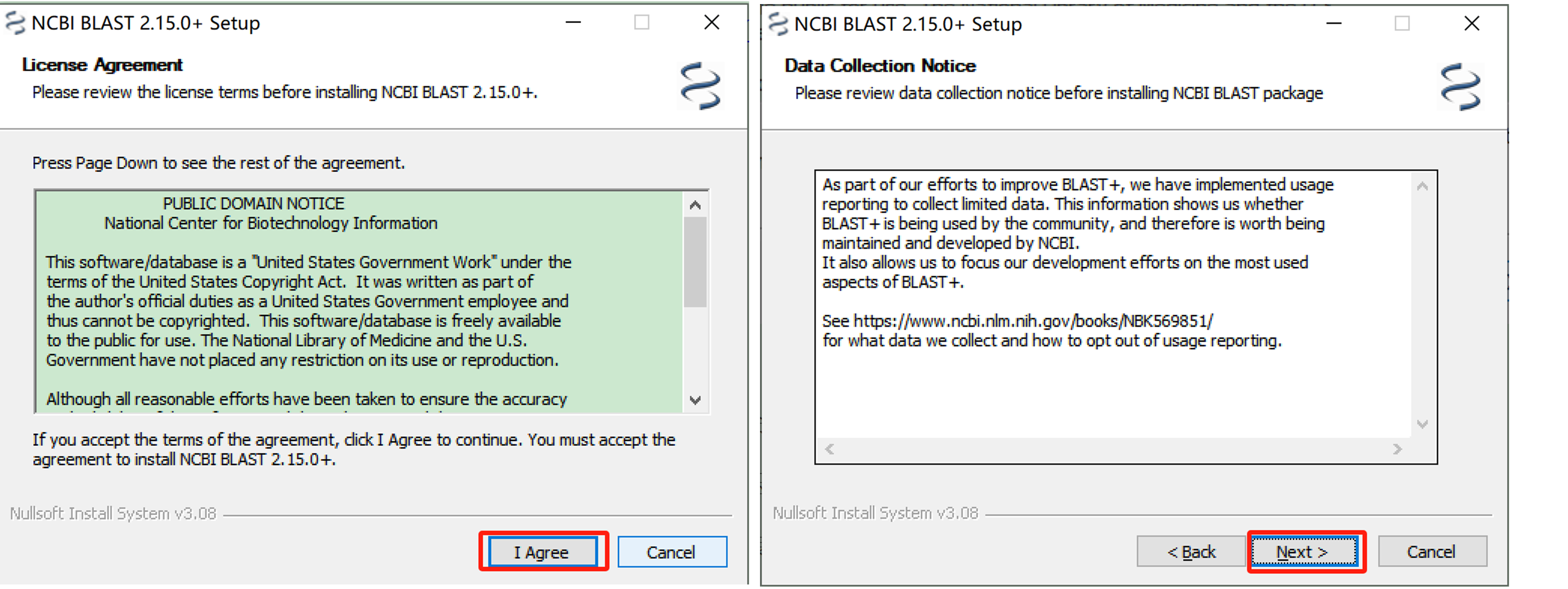
Task: Click 'License Agreement' heading
Action: (102, 64)
